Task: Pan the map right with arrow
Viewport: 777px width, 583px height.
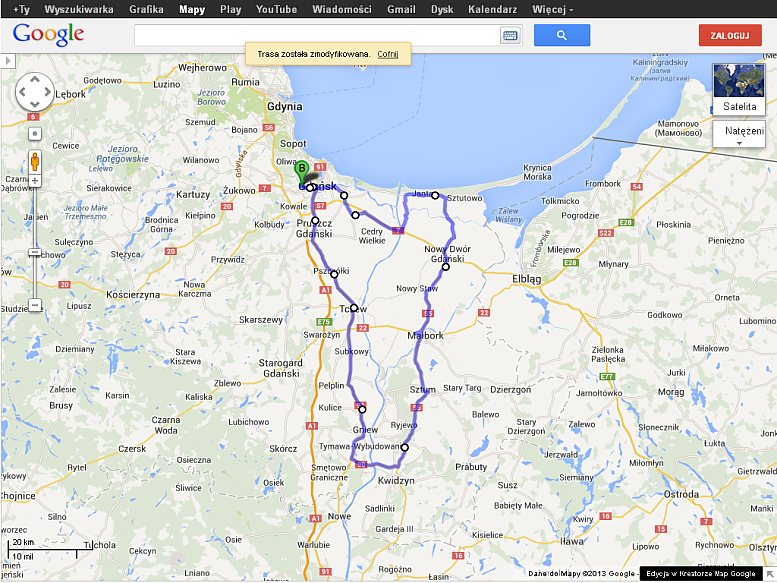Action: (x=47, y=92)
